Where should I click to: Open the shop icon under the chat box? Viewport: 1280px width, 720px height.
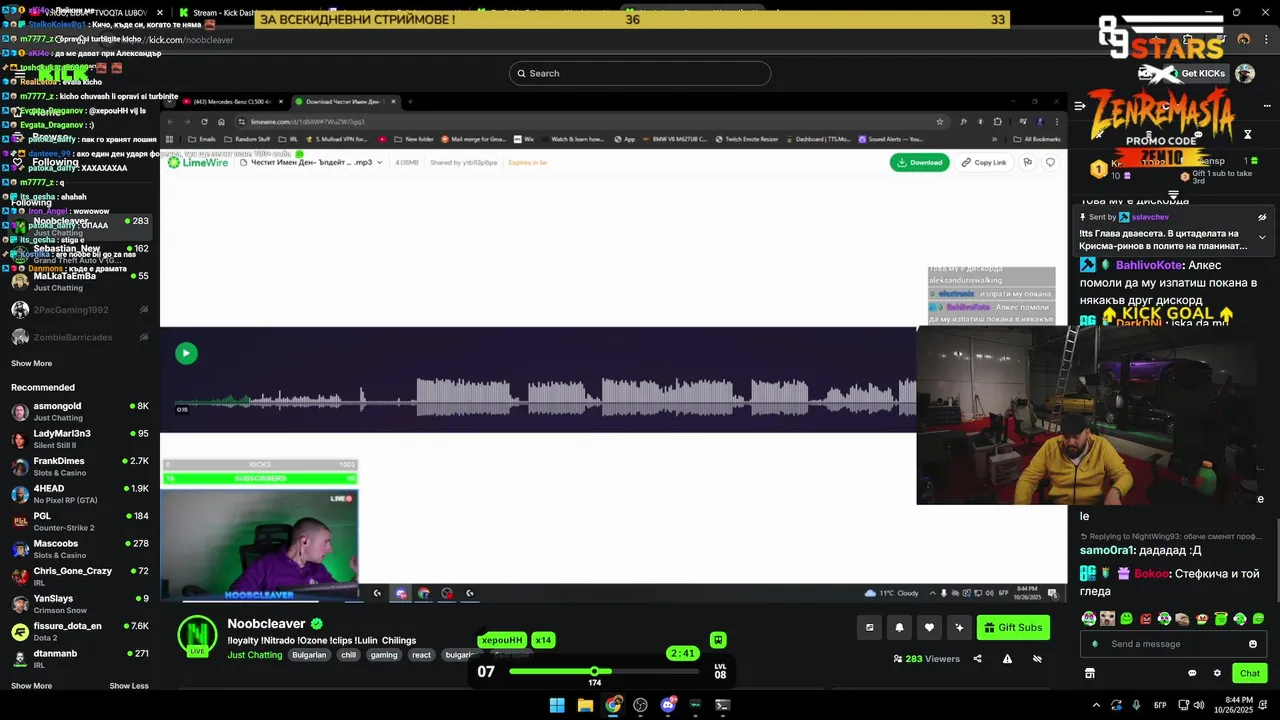[1090, 673]
